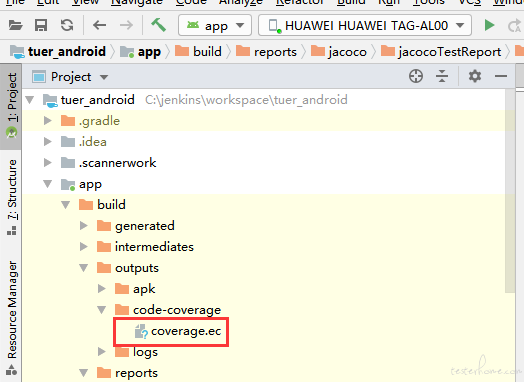This screenshot has width=524, height=382.
Task: Open Project panel settings gear
Action: point(475,76)
